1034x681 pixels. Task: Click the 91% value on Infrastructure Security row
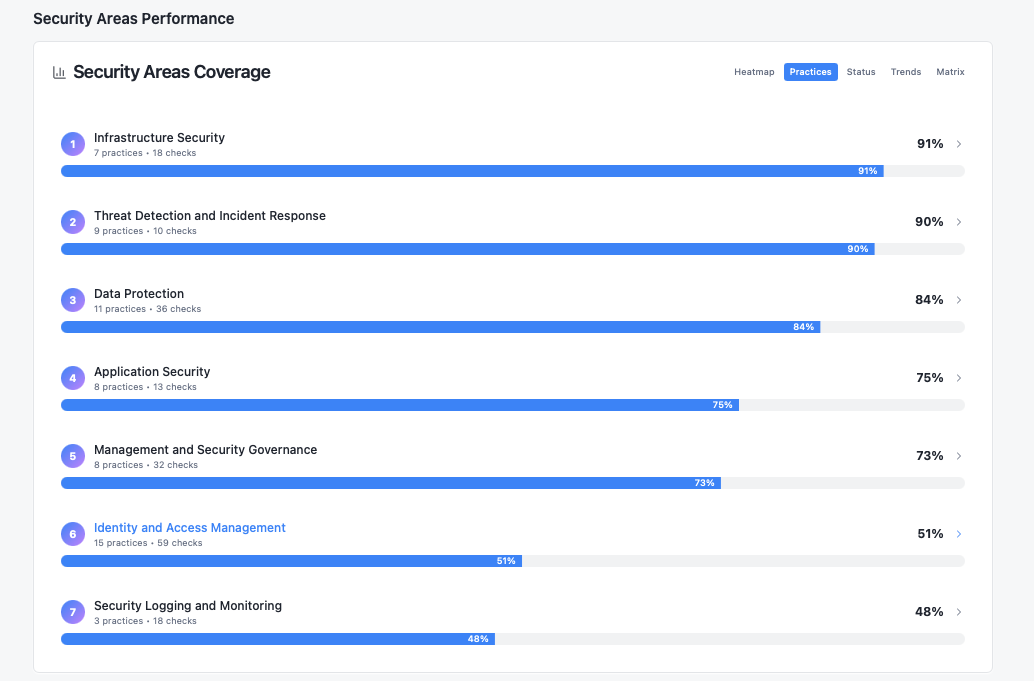(929, 143)
